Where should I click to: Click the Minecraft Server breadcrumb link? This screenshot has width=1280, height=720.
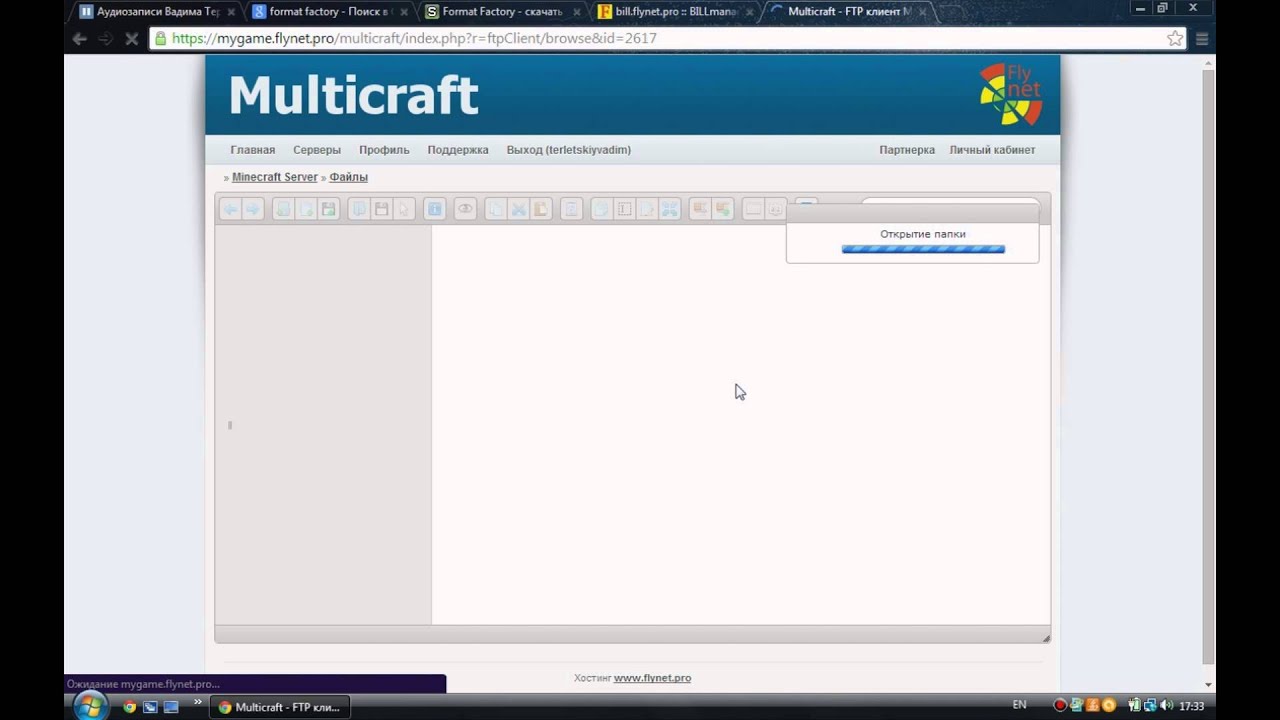click(x=275, y=177)
